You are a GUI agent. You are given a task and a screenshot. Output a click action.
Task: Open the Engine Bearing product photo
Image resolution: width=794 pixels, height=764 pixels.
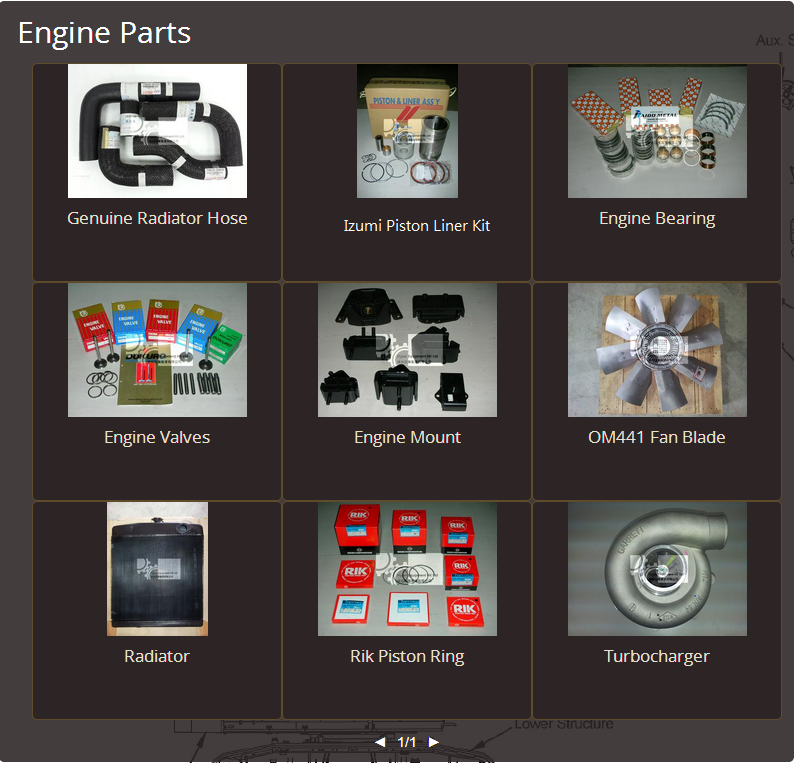click(x=657, y=131)
